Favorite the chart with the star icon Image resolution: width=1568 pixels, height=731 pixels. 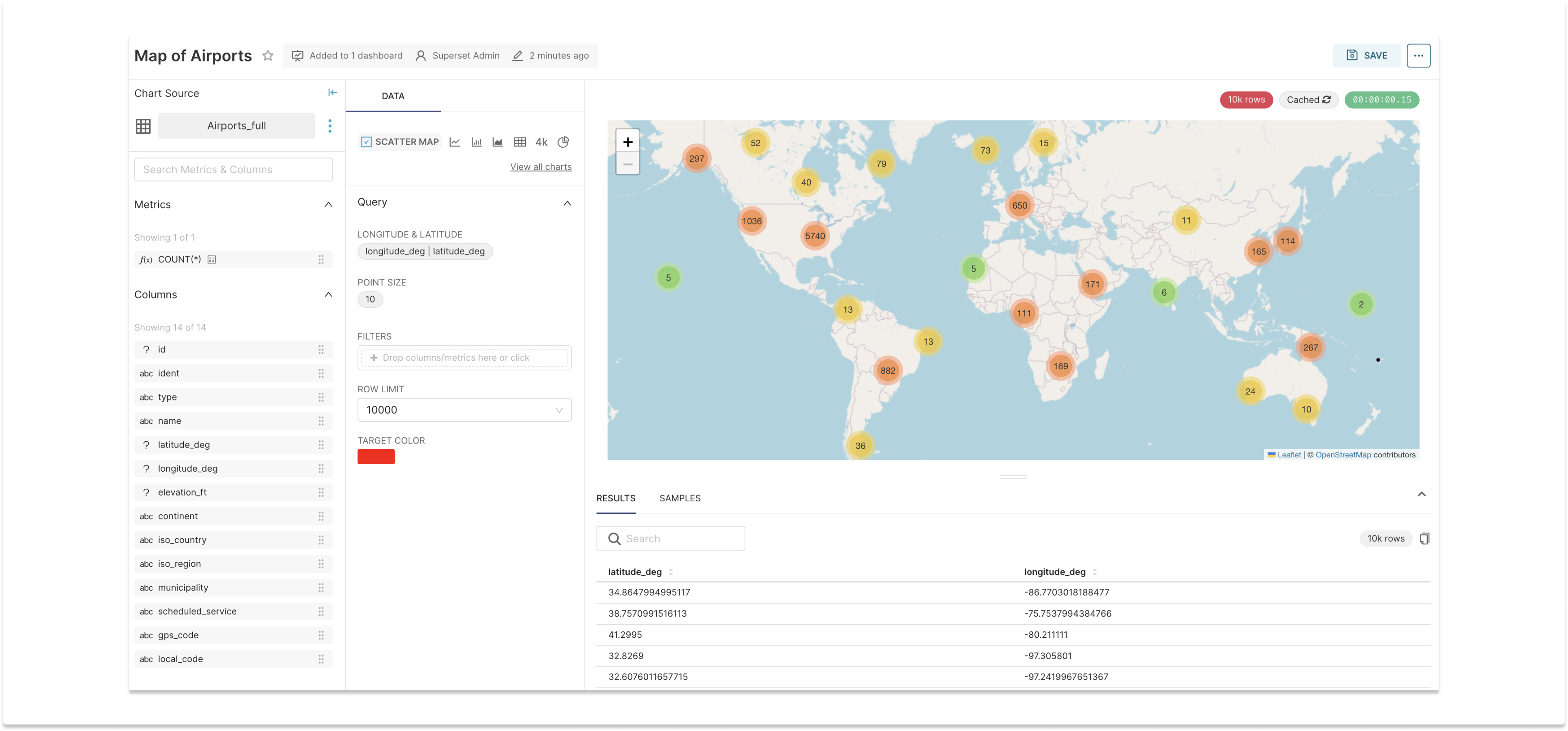(268, 55)
